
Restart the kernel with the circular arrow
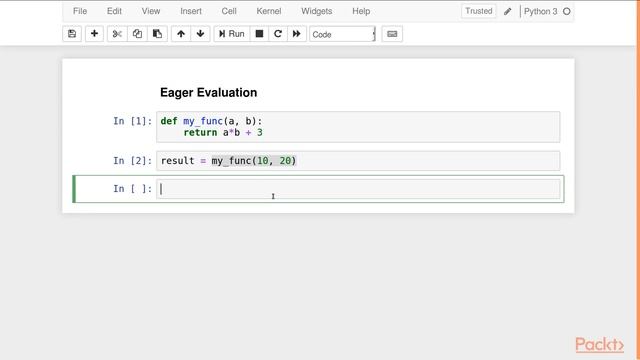pos(278,34)
